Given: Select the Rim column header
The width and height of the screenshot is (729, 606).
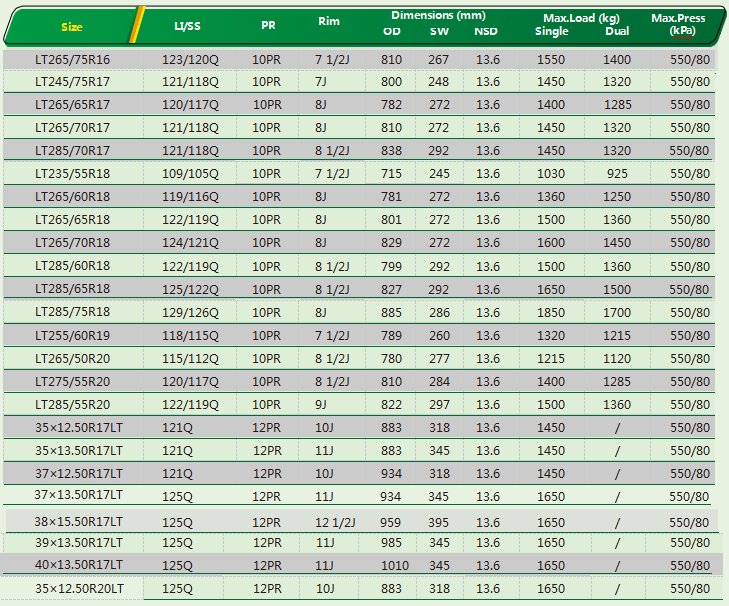Looking at the screenshot, I should coord(328,21).
